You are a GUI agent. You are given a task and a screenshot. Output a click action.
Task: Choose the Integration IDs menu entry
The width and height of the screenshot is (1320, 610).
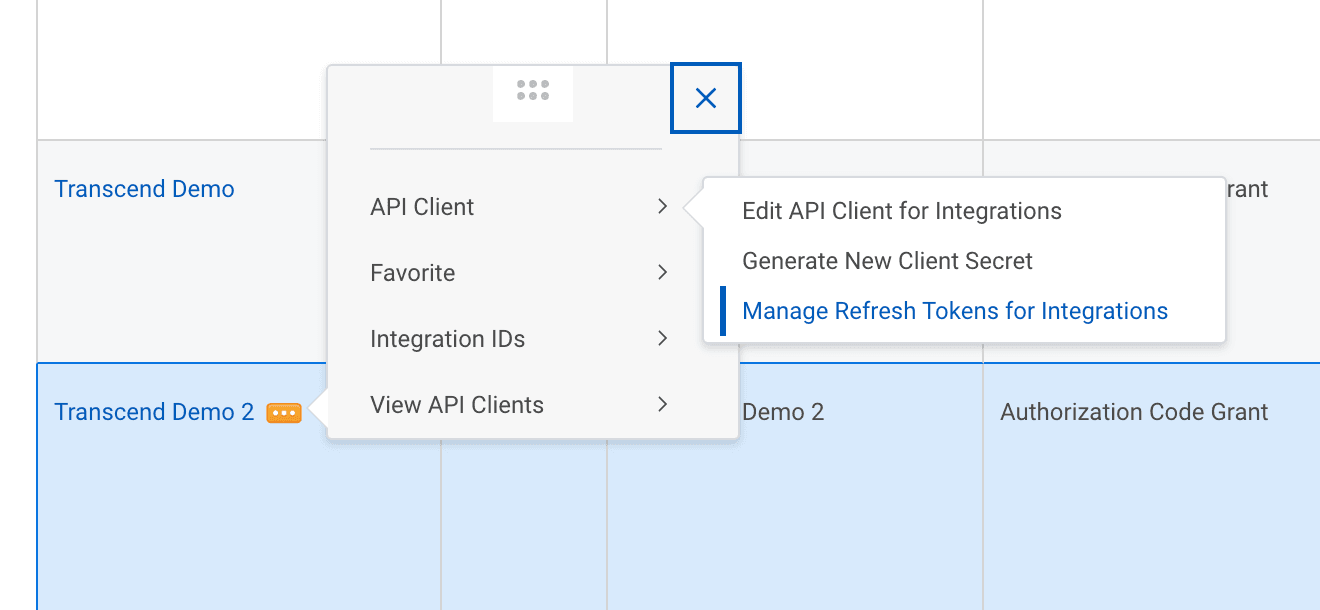[447, 339]
